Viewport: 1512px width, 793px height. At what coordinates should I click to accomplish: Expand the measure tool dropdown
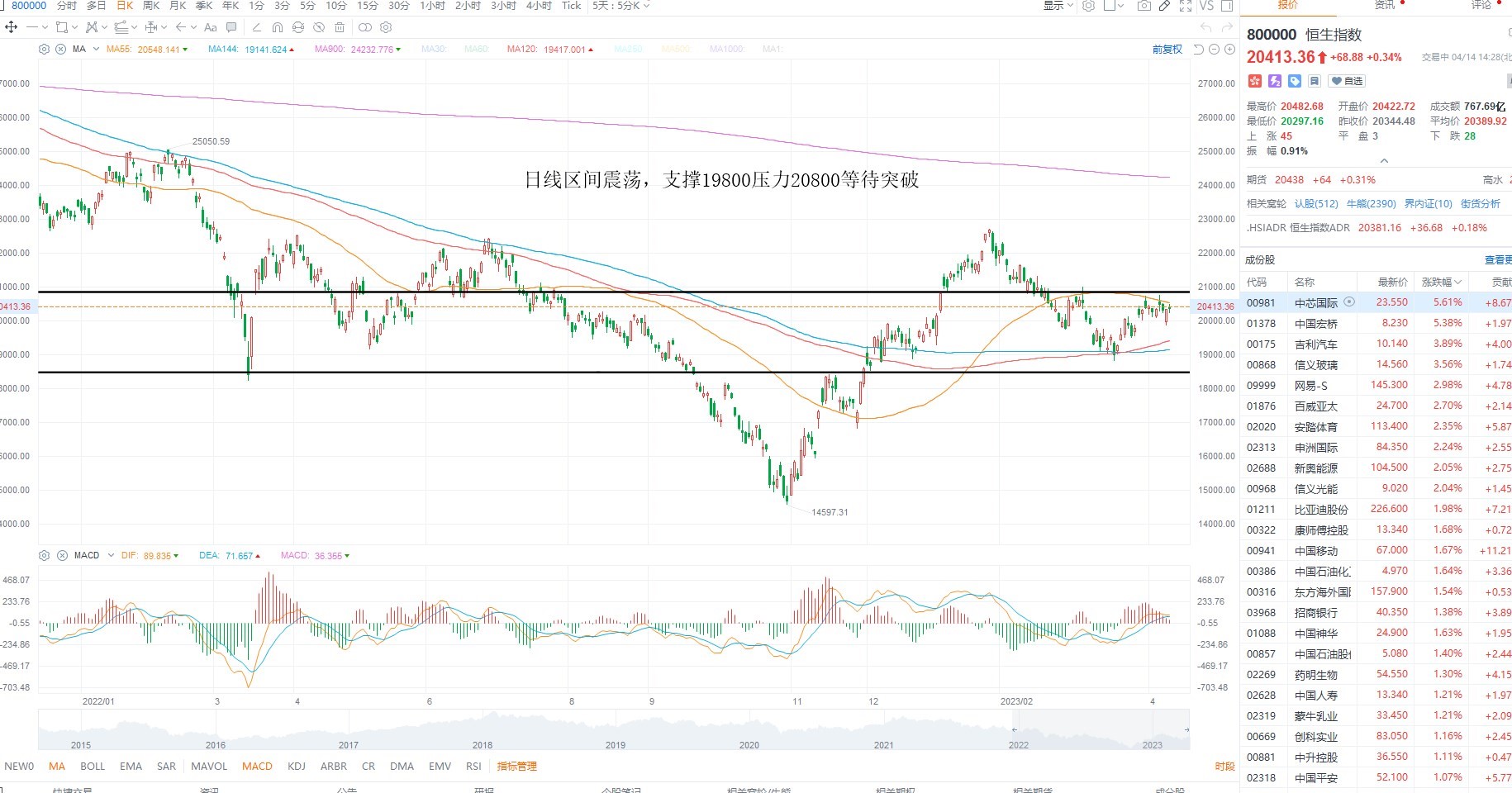pos(164,27)
